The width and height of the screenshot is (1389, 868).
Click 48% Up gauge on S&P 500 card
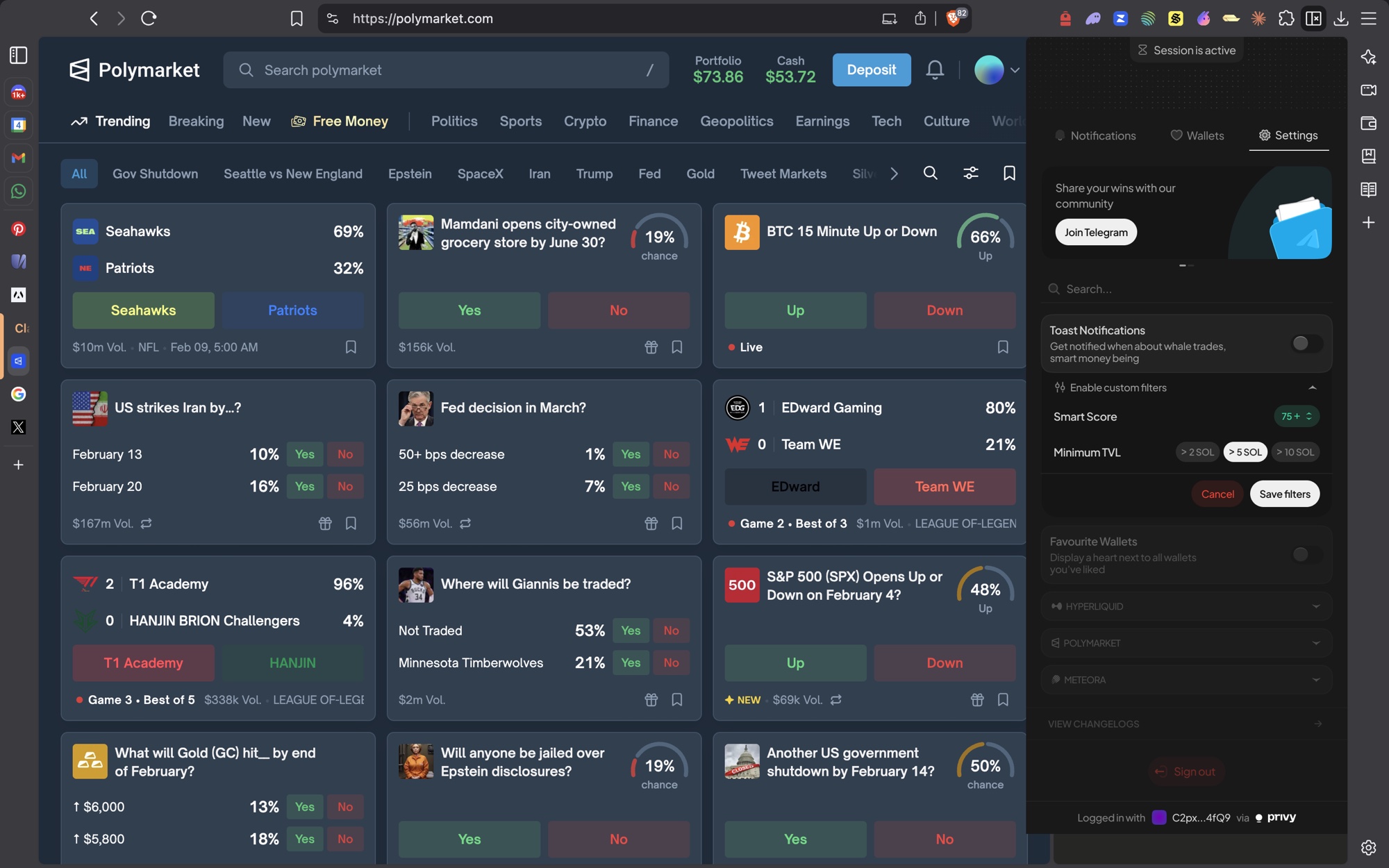pyautogui.click(x=985, y=590)
